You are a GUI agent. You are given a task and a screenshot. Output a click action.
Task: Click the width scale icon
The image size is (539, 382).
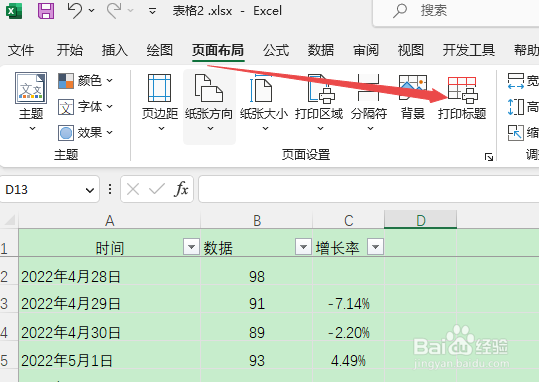tap(516, 81)
